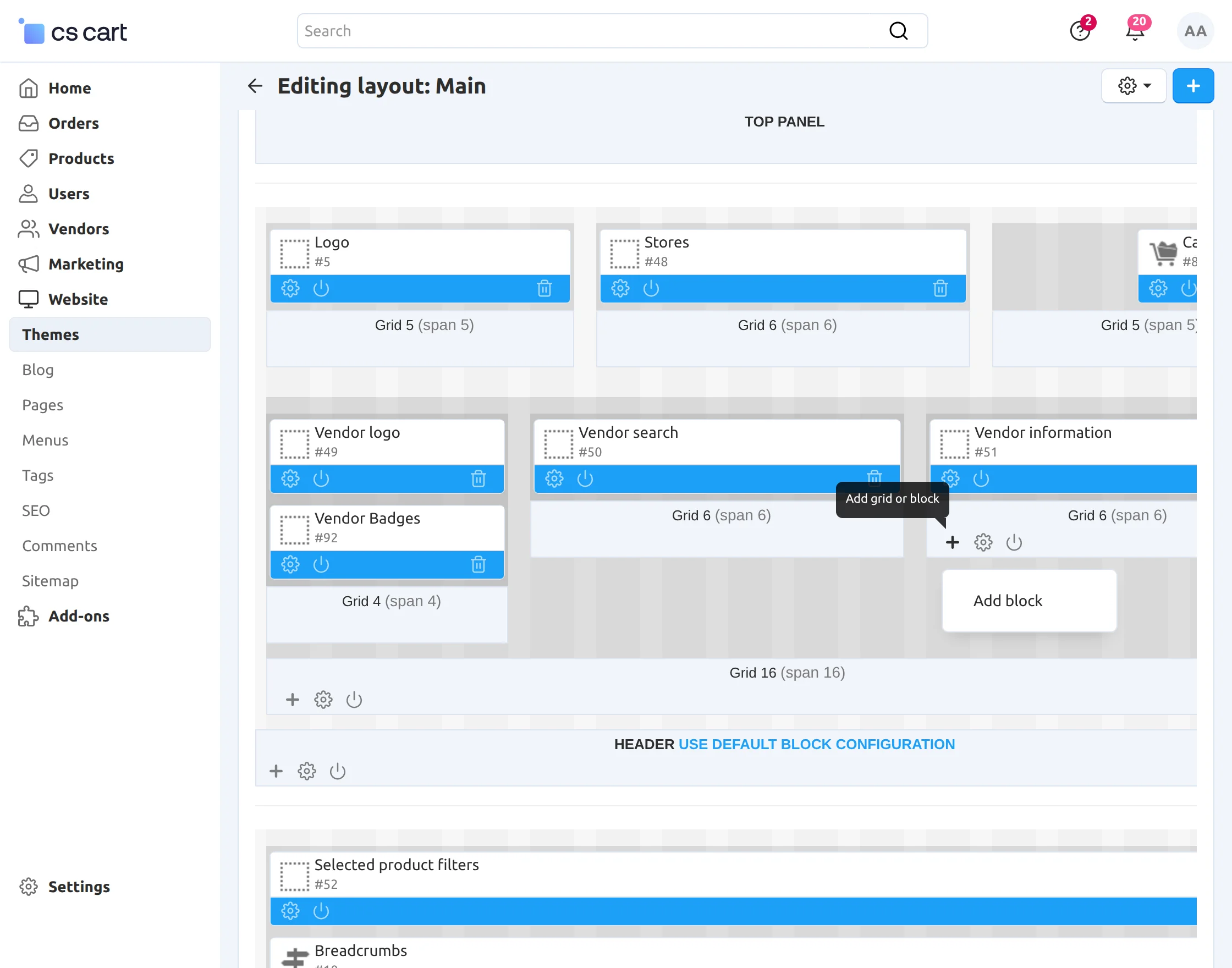The height and width of the screenshot is (968, 1232).
Task: Toggle power status of Logo block
Action: point(321,288)
